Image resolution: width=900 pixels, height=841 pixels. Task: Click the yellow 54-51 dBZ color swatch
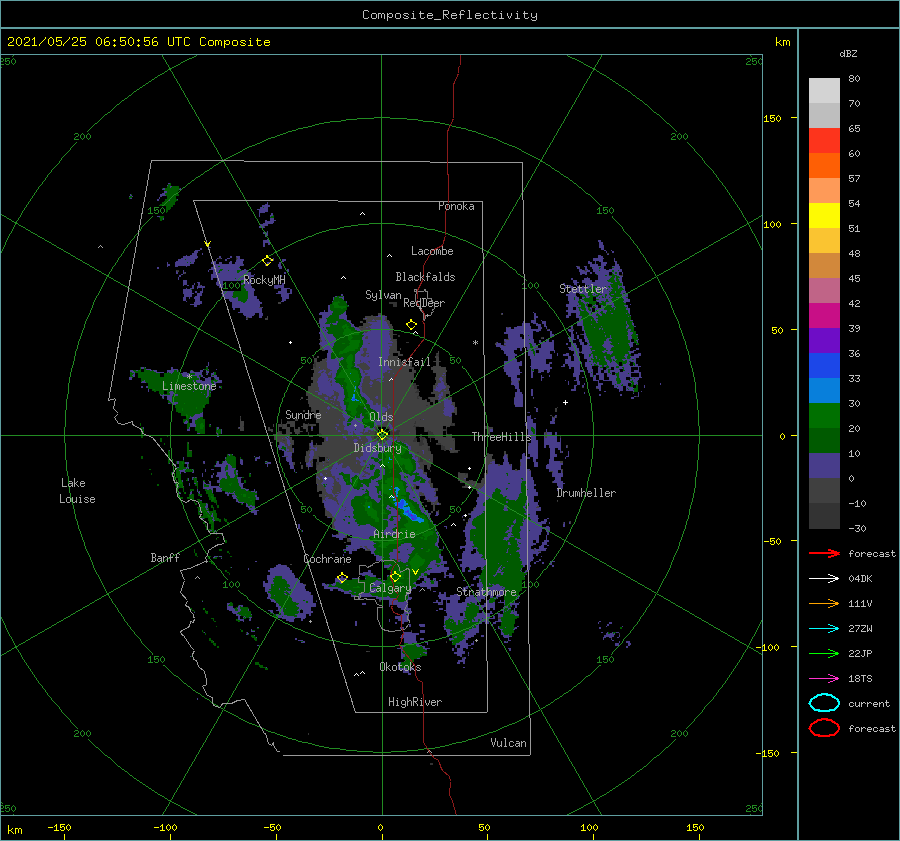(x=824, y=216)
